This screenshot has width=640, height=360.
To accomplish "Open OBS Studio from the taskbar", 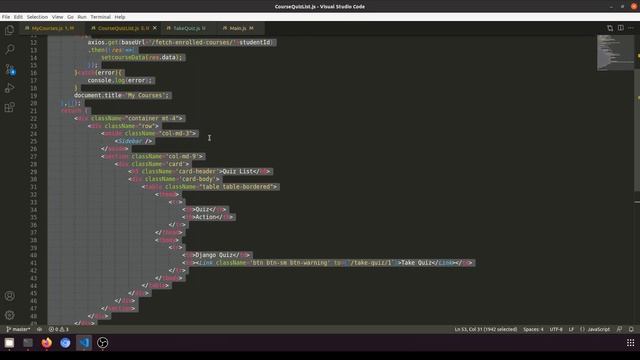I will tap(102, 343).
